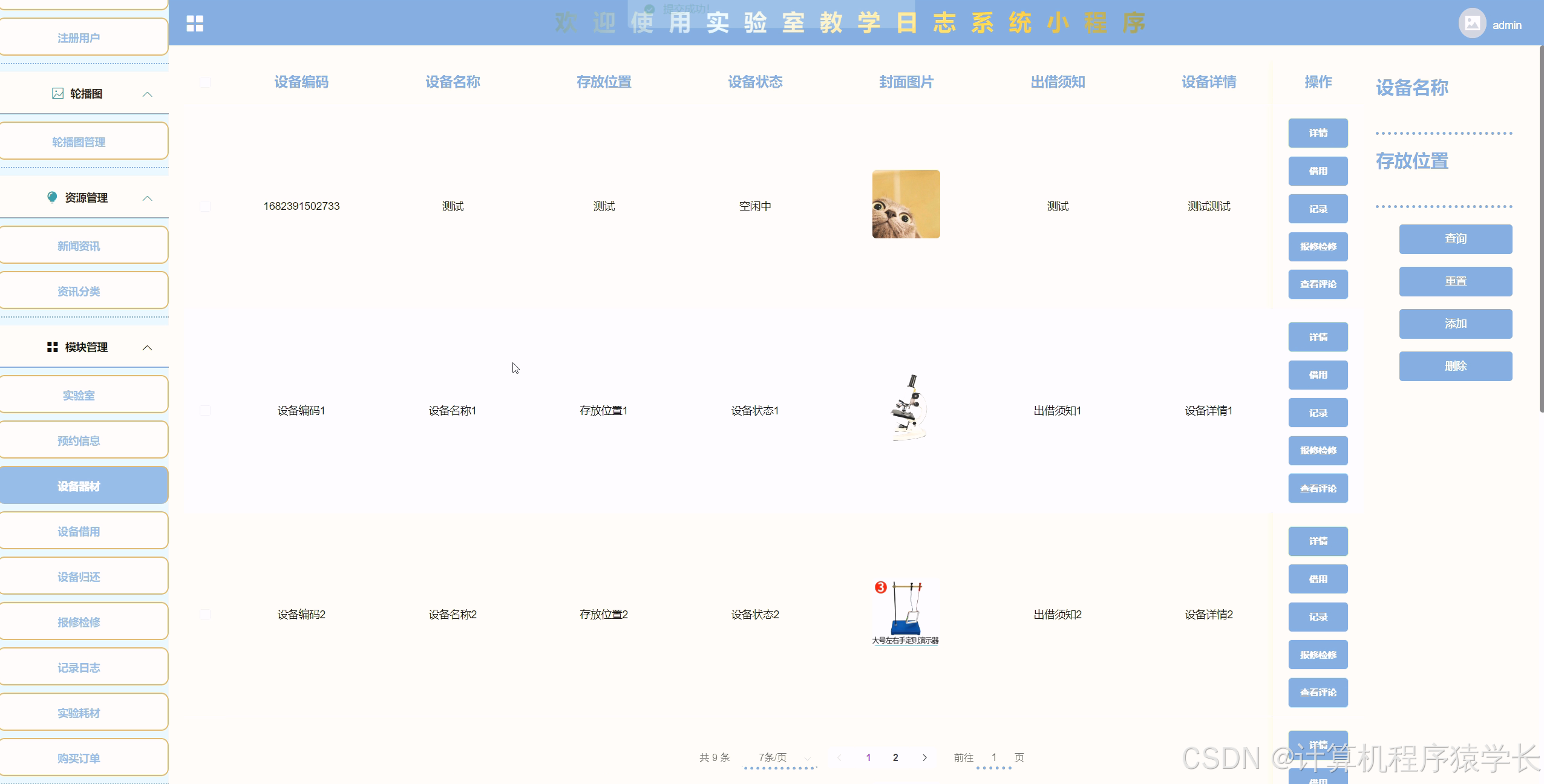Click 报修检修 for 设备编码2 row

click(x=1318, y=655)
